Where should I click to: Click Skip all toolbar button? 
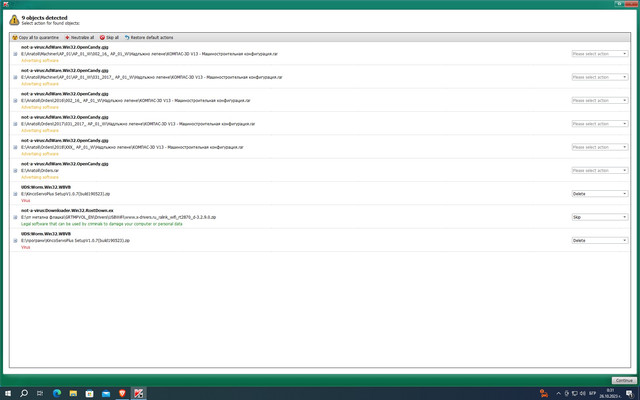[x=109, y=38]
